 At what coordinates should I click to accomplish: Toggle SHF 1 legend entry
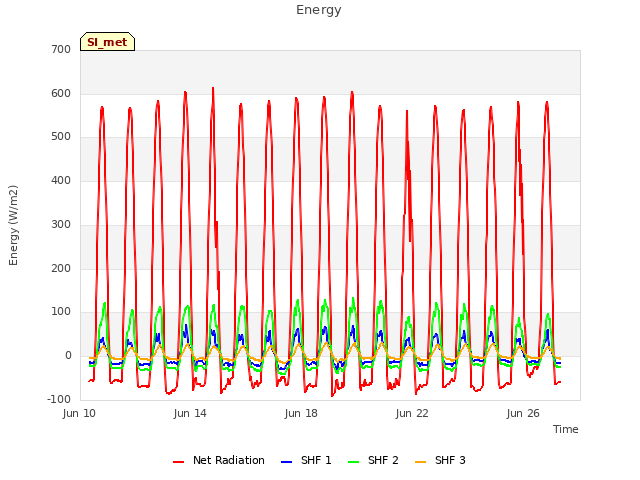point(306,460)
